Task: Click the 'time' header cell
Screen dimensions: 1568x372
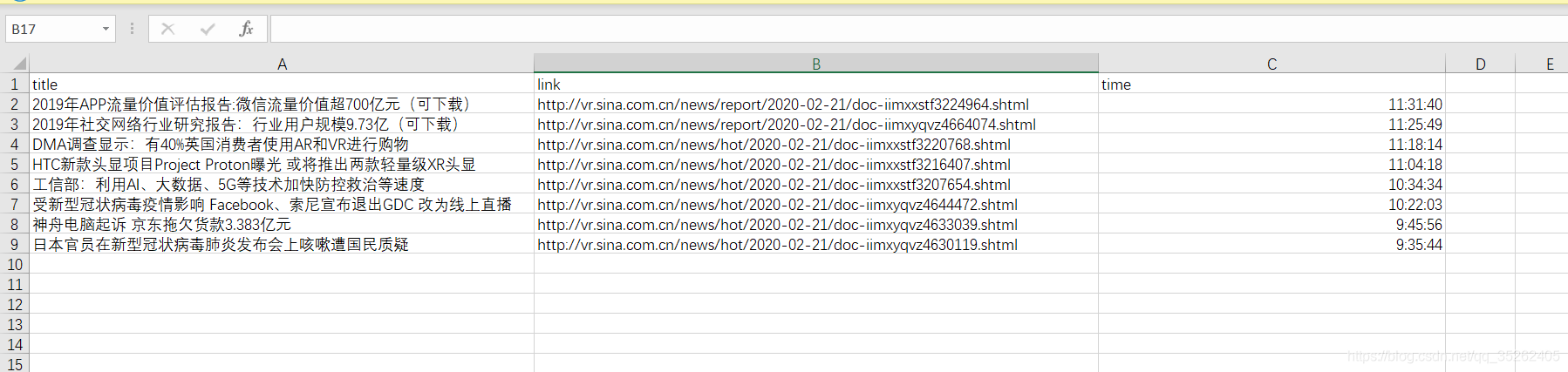Action: pos(1271,85)
